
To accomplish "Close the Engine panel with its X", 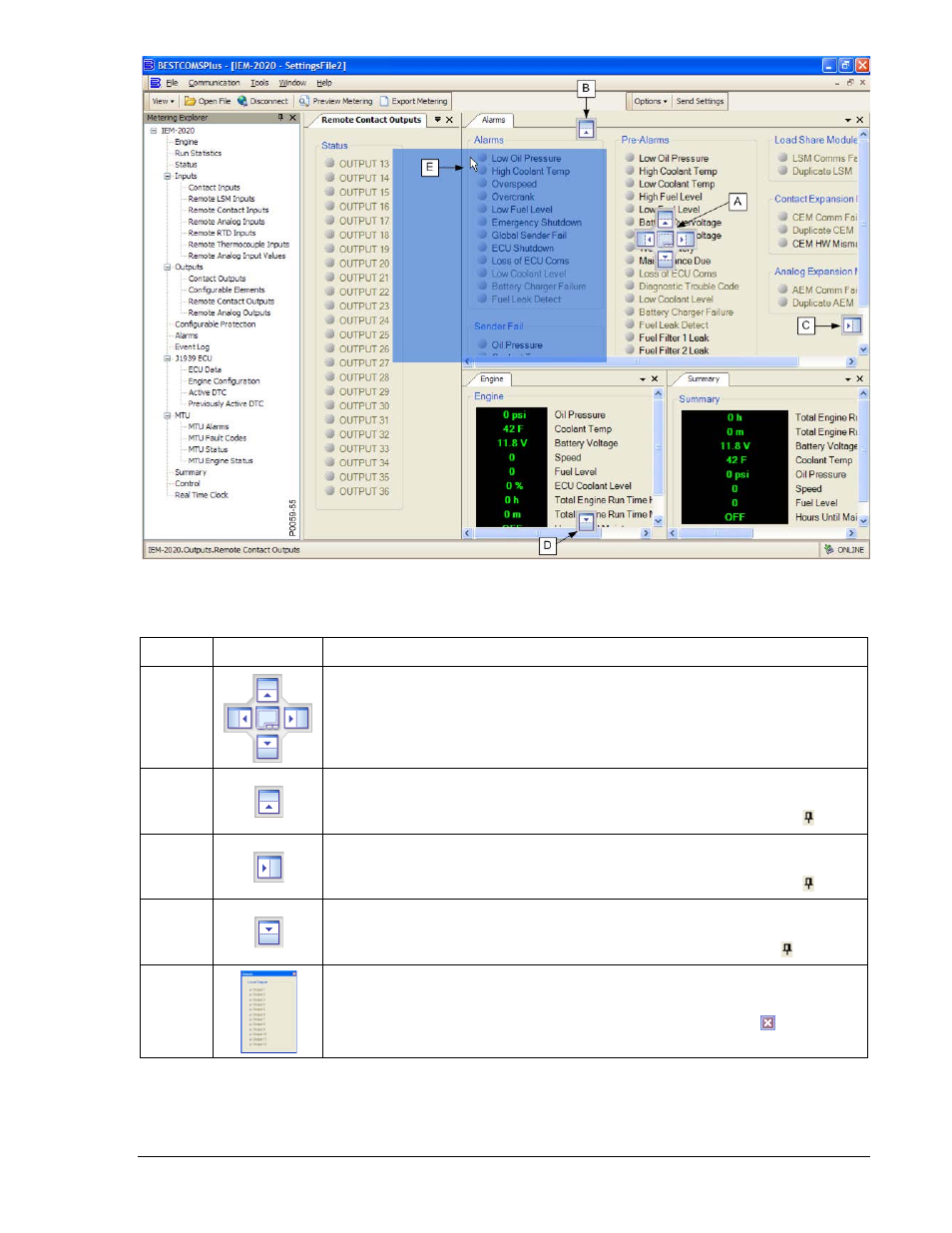I will click(655, 379).
